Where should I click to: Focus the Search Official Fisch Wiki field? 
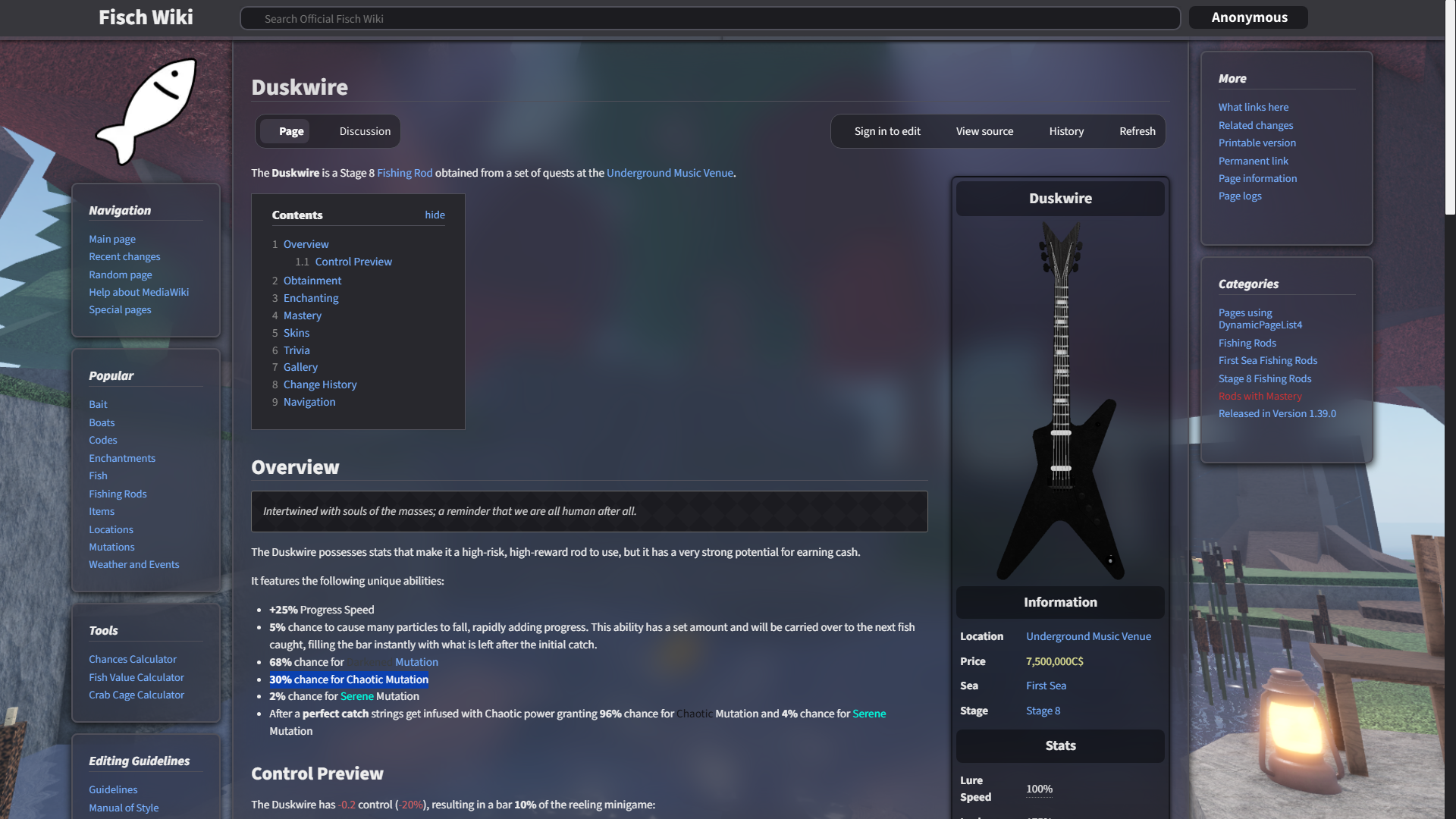(710, 18)
